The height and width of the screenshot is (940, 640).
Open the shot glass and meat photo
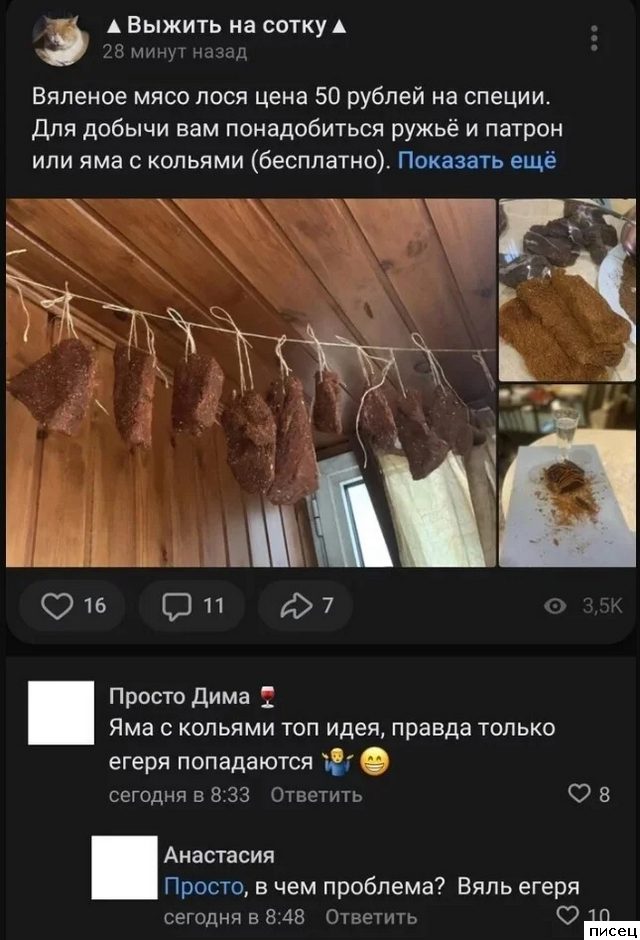point(567,475)
